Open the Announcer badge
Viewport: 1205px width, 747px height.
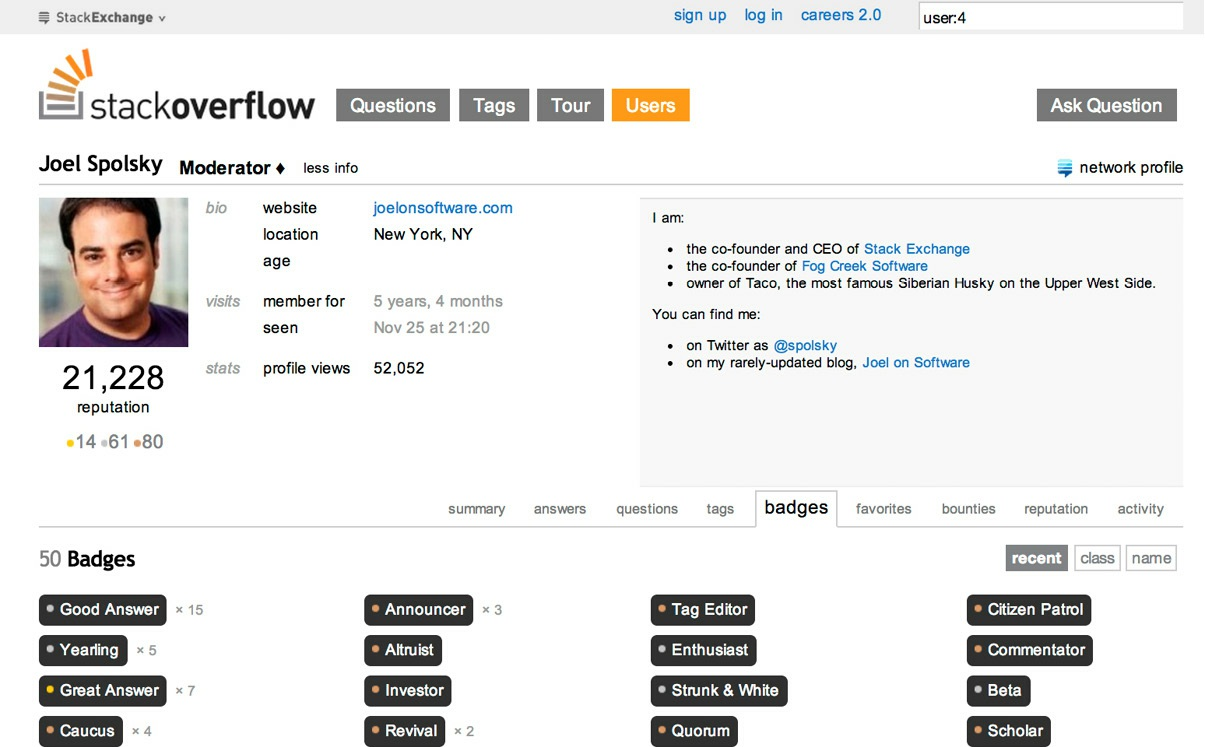(x=419, y=610)
